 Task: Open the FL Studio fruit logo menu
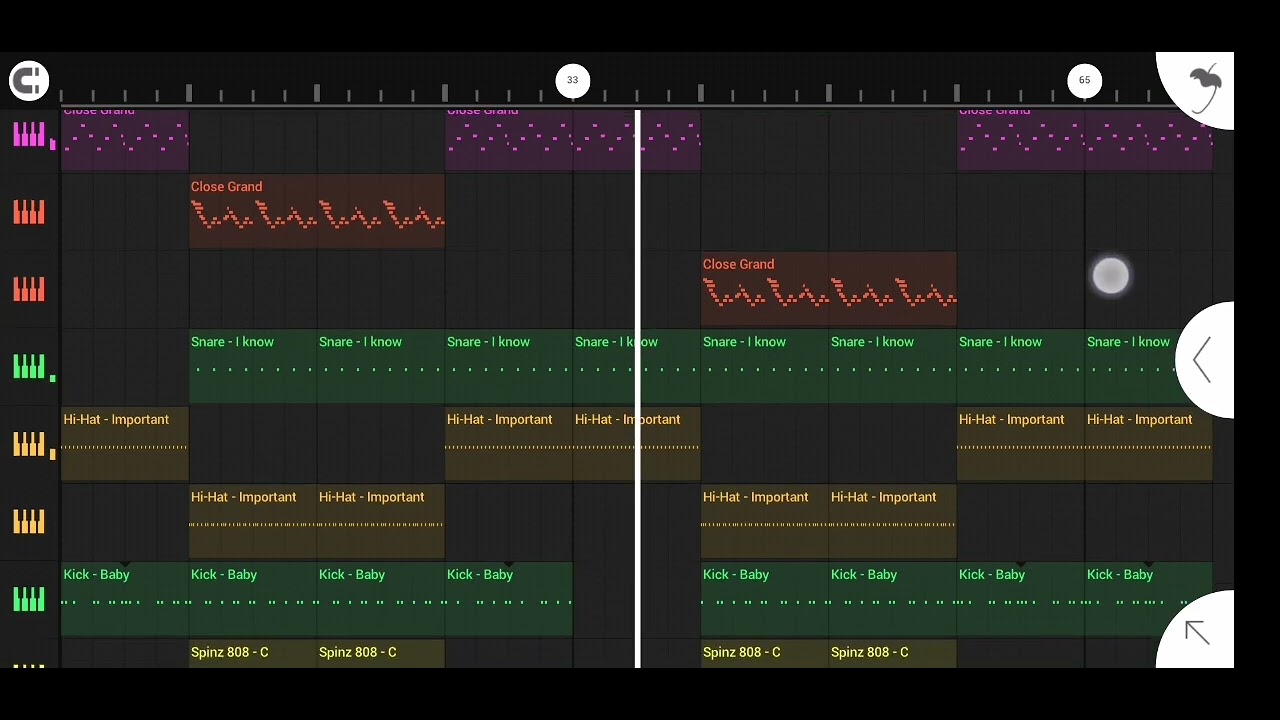pyautogui.click(x=1206, y=86)
